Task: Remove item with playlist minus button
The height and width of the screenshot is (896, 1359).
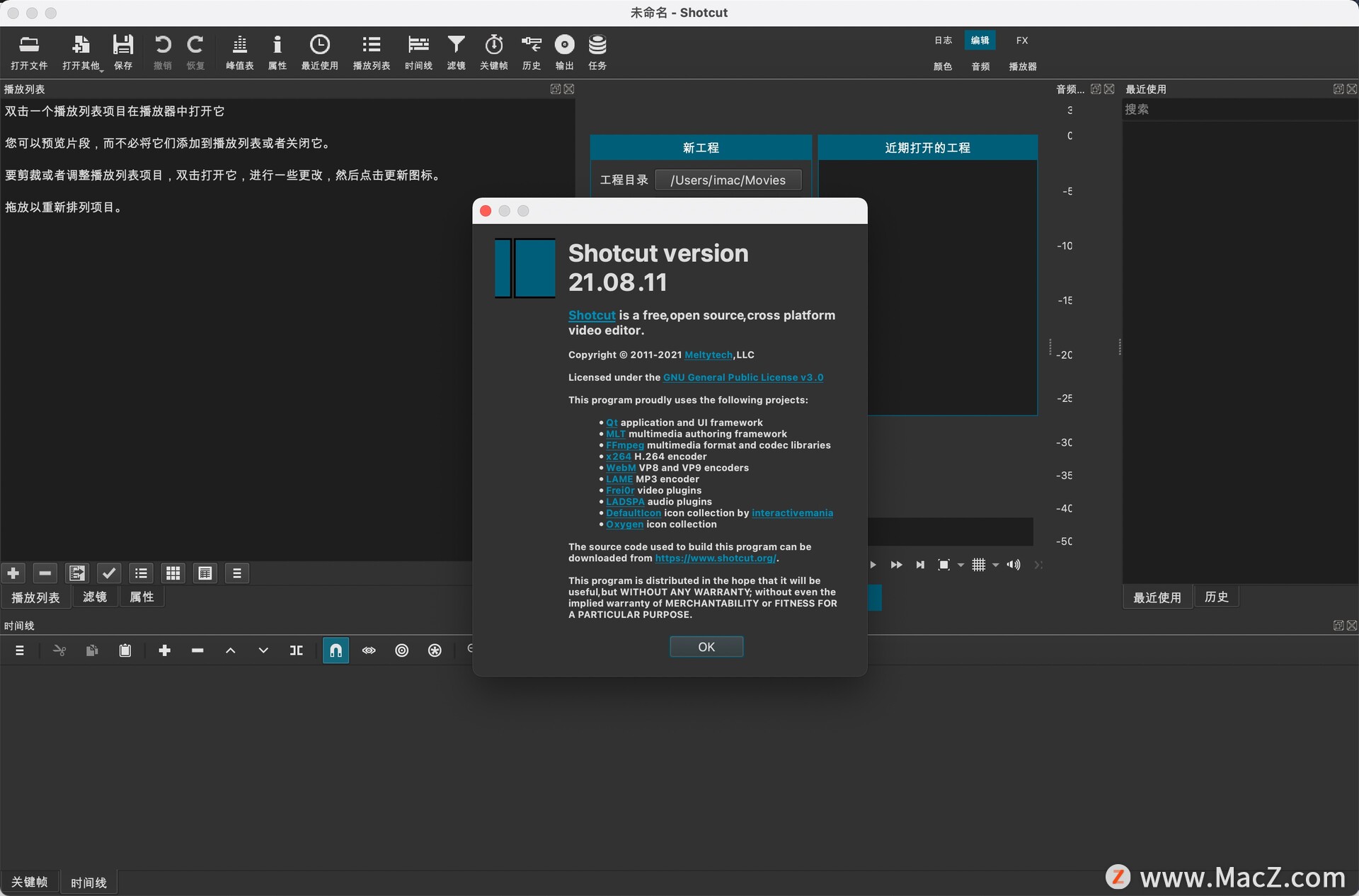Action: (x=45, y=573)
